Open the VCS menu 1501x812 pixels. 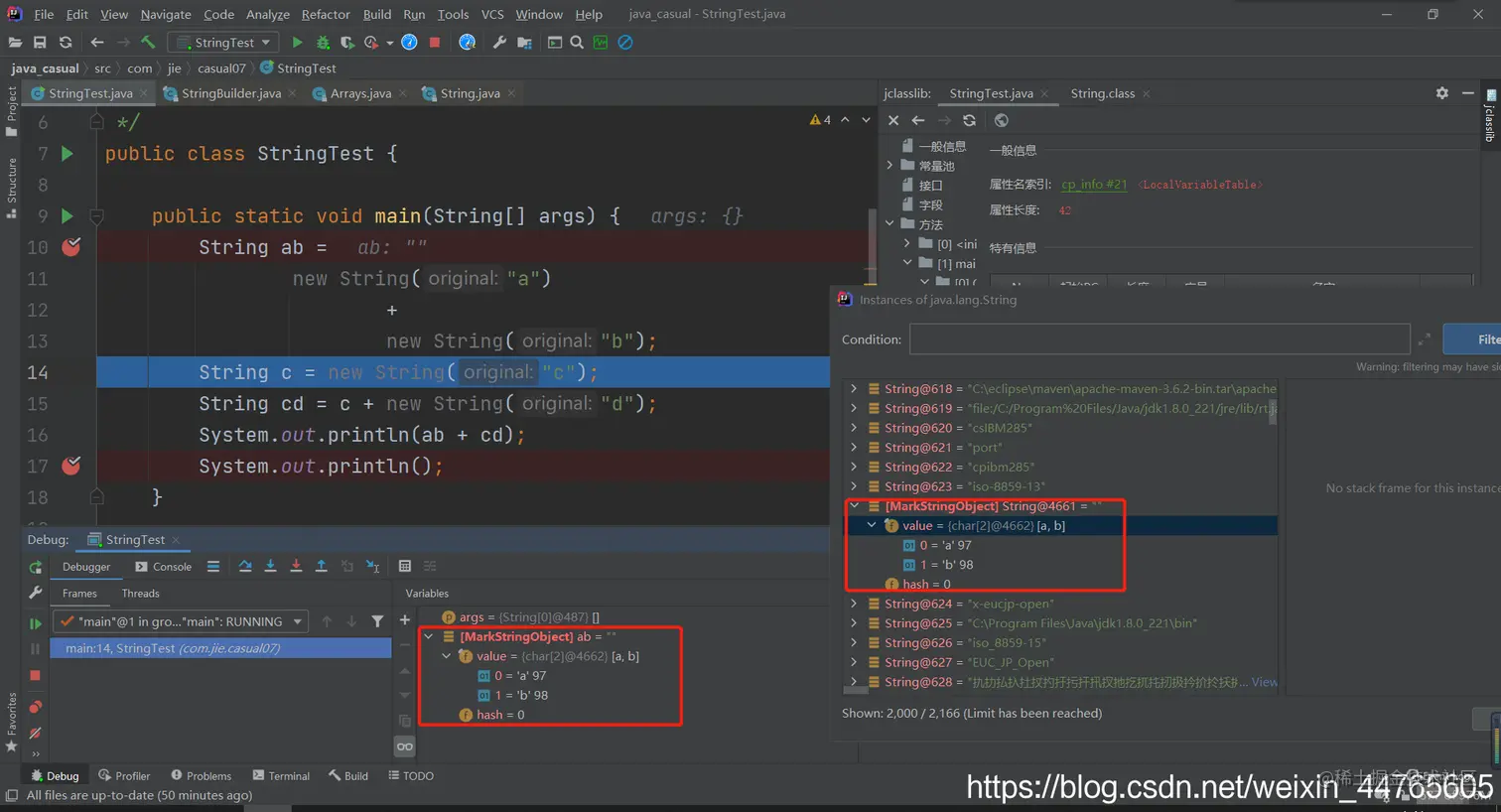(x=492, y=14)
